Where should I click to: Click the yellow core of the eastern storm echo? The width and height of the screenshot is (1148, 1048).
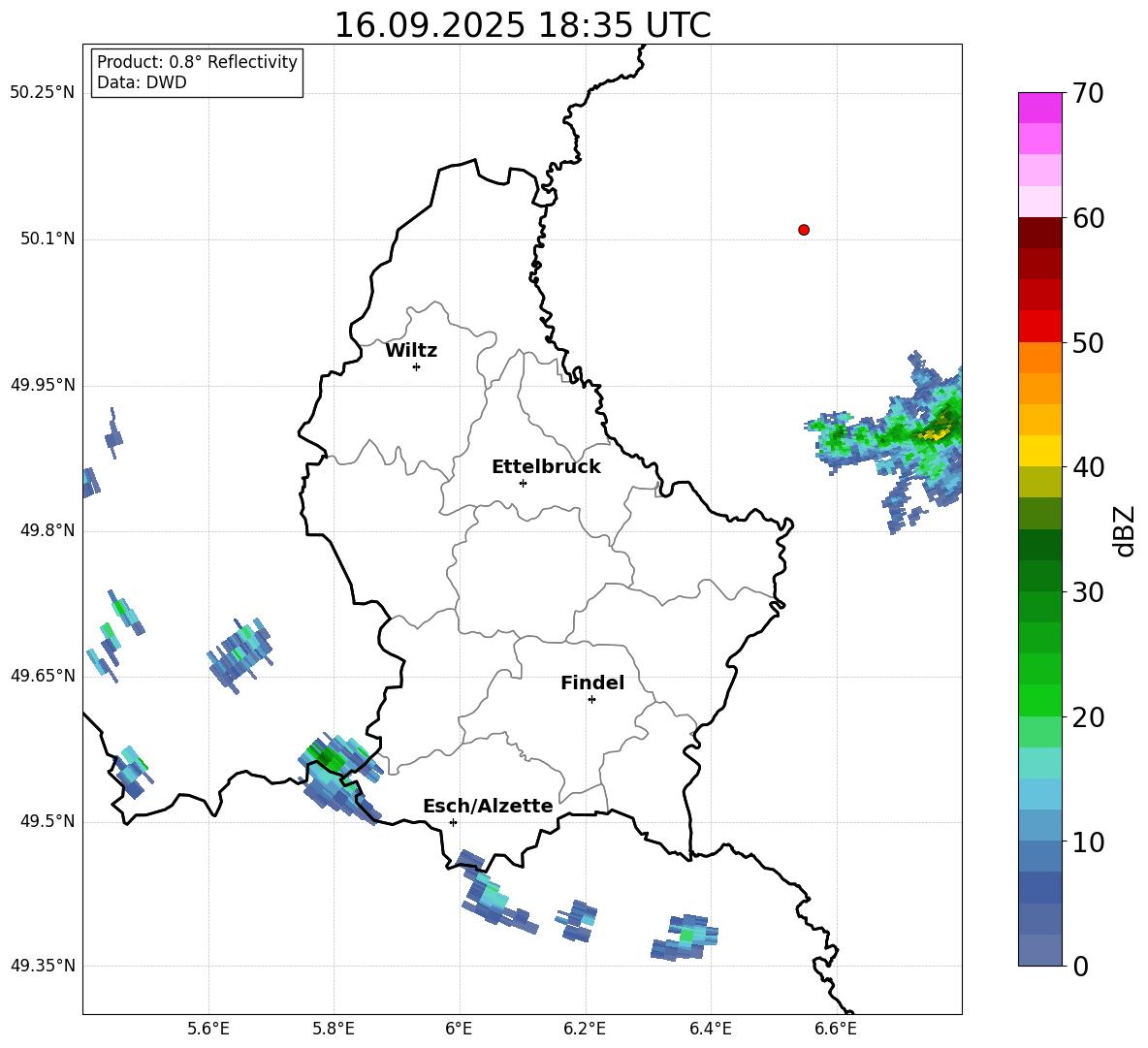coord(936,433)
